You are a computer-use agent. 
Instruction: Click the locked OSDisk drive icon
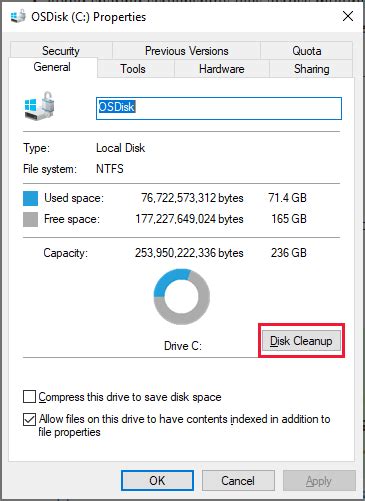click(x=40, y=106)
